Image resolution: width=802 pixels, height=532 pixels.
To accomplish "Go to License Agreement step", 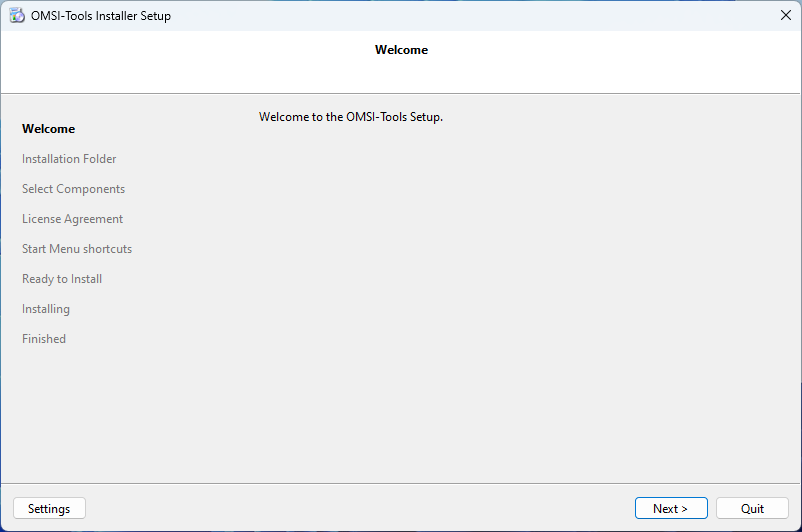I will pos(72,219).
